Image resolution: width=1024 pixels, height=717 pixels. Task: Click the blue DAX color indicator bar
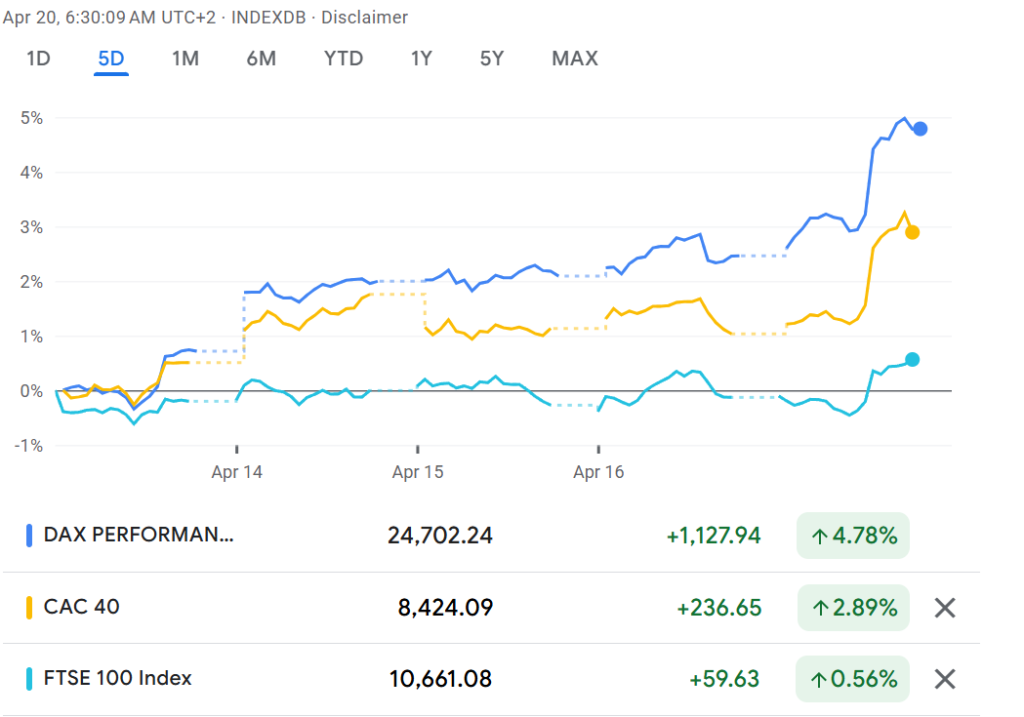click(29, 536)
